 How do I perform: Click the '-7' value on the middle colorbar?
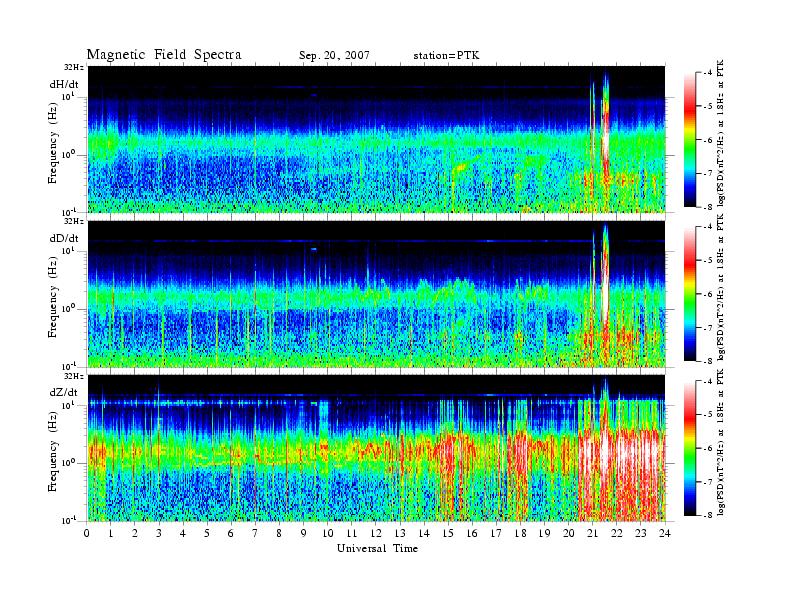pos(708,327)
